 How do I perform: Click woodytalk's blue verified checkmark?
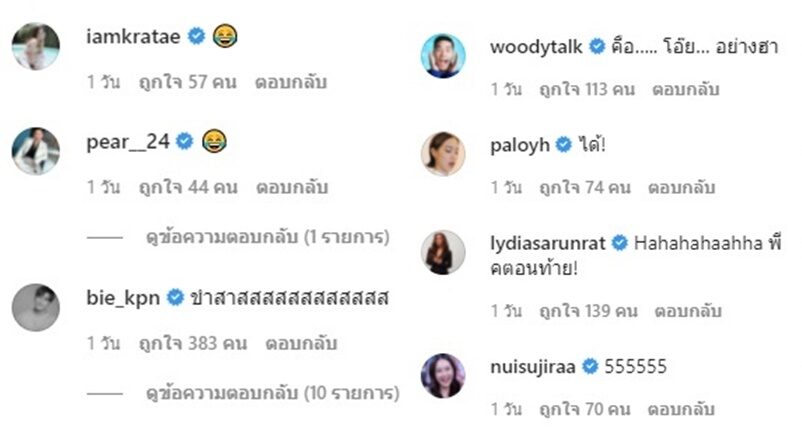596,47
